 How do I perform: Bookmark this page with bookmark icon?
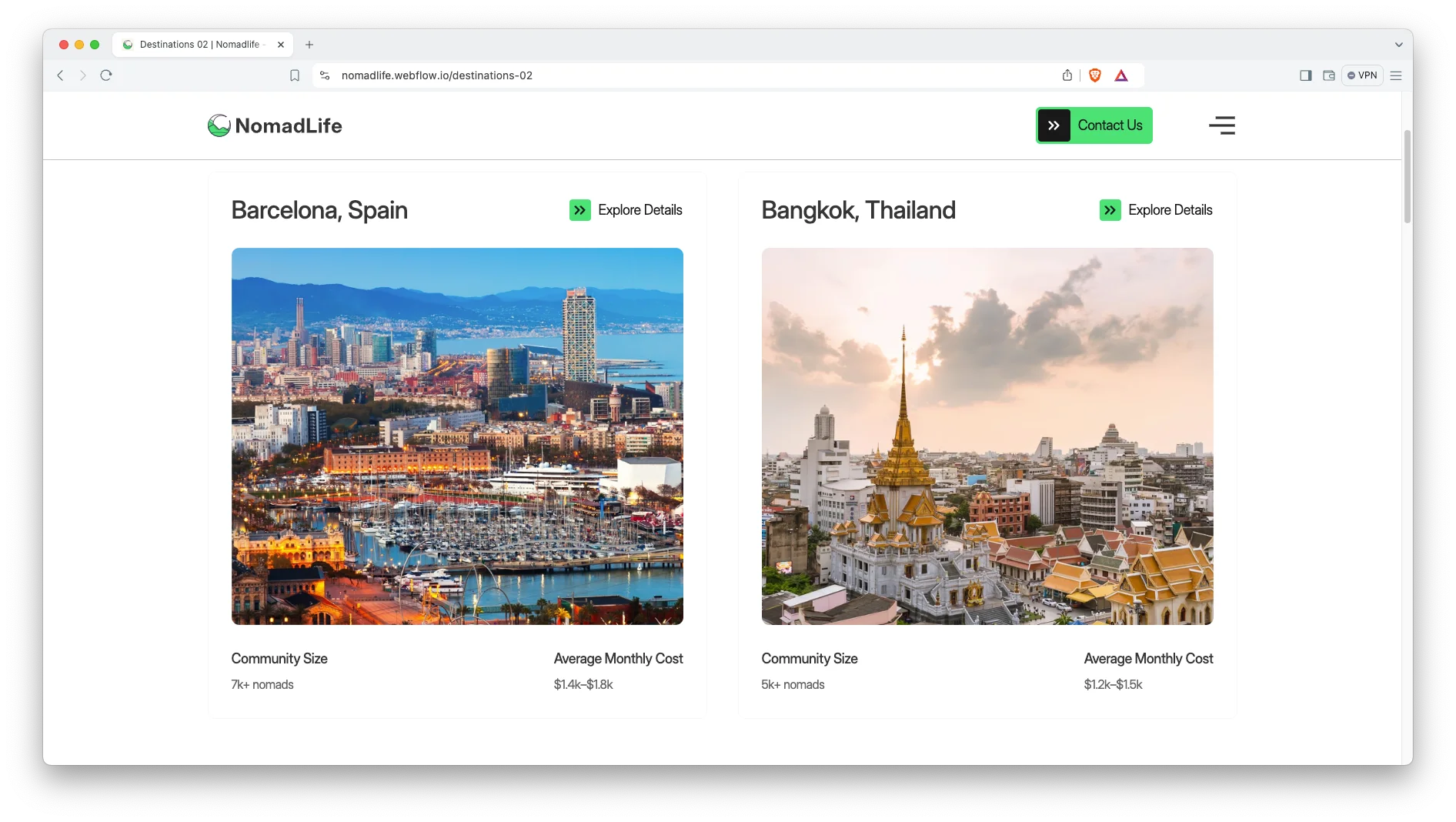tap(295, 75)
